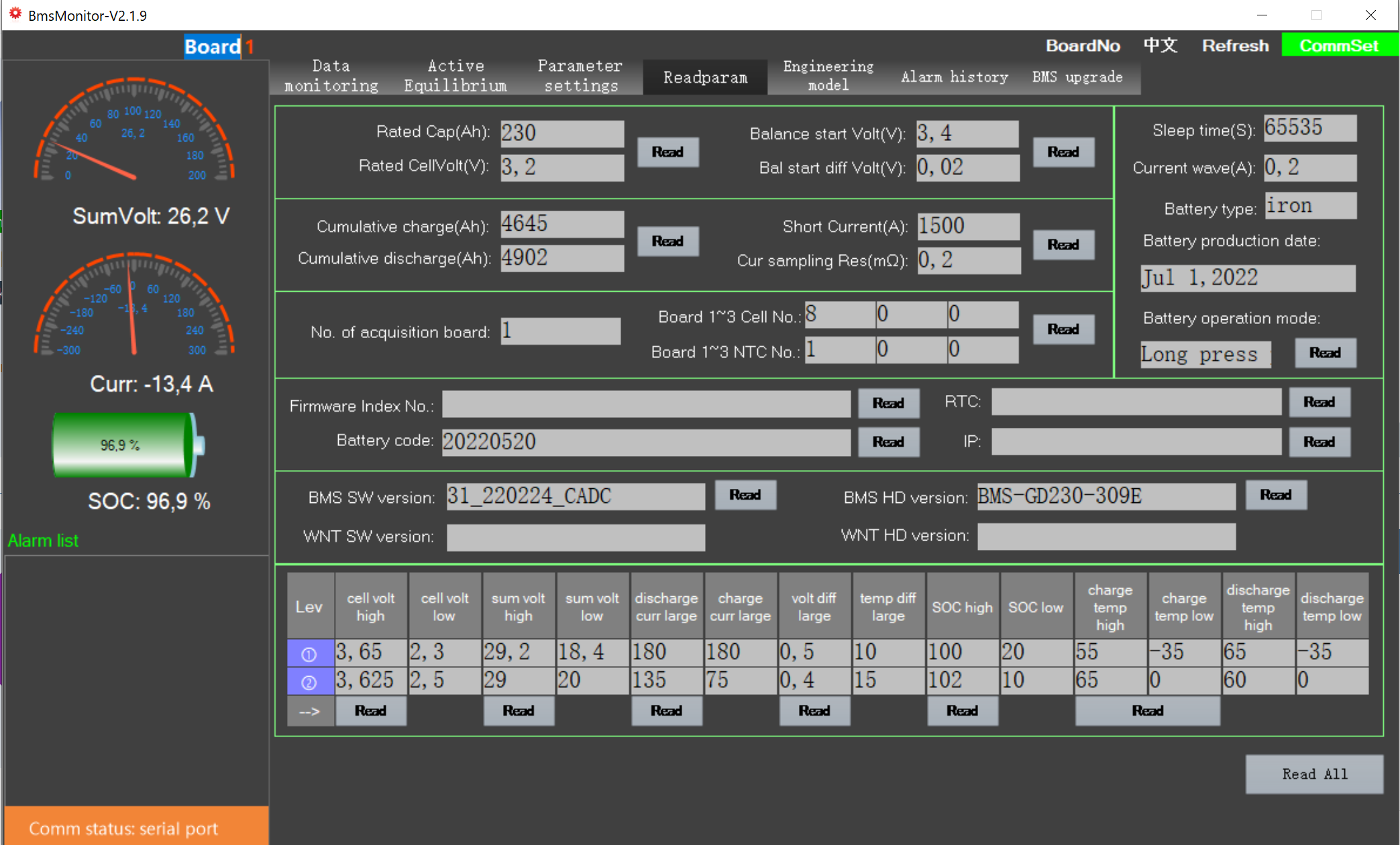
Task: Click the arrow cell below Lev column
Action: 309,712
